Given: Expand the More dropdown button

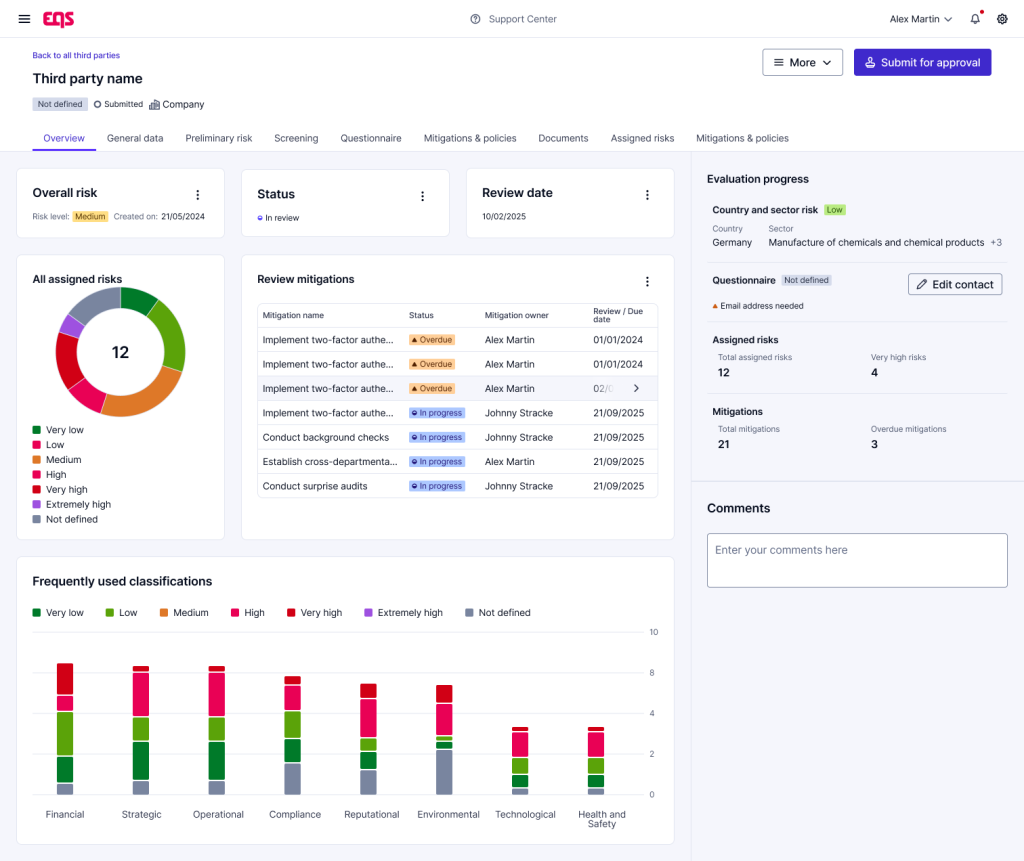Looking at the screenshot, I should tap(802, 62).
